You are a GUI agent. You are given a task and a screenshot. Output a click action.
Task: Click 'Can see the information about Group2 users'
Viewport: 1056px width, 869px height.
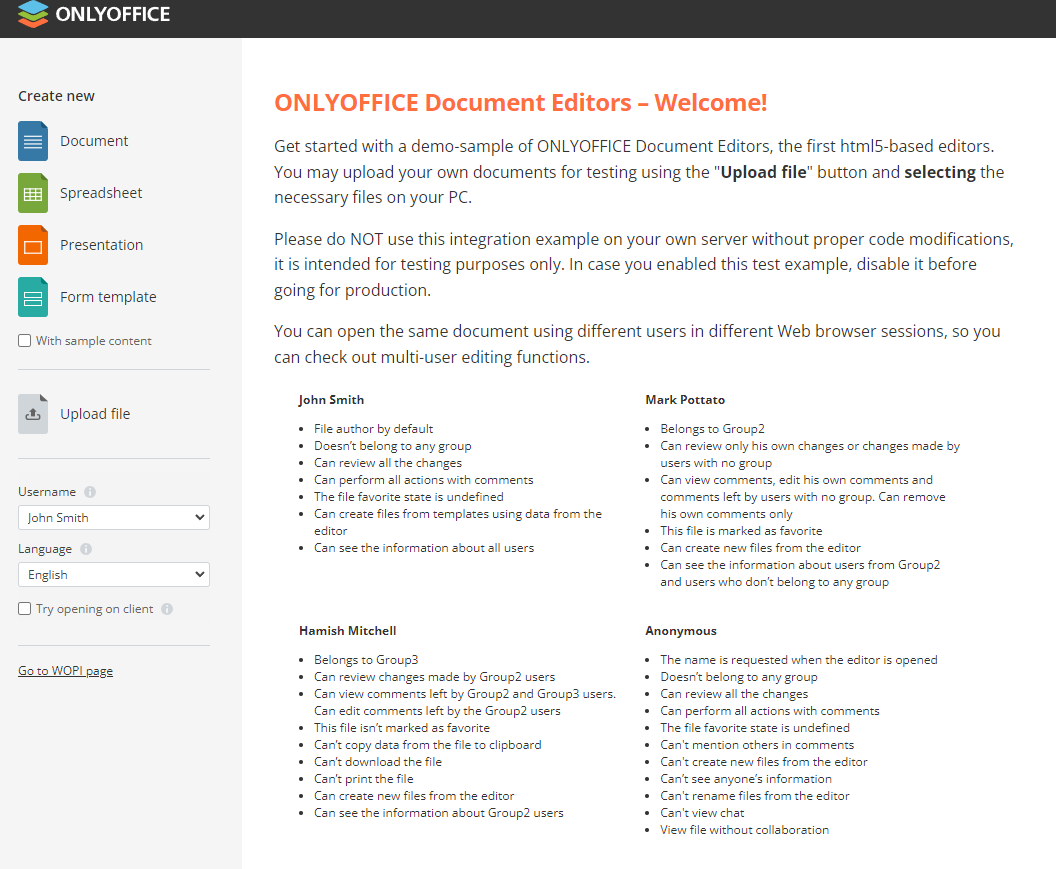[x=438, y=813]
